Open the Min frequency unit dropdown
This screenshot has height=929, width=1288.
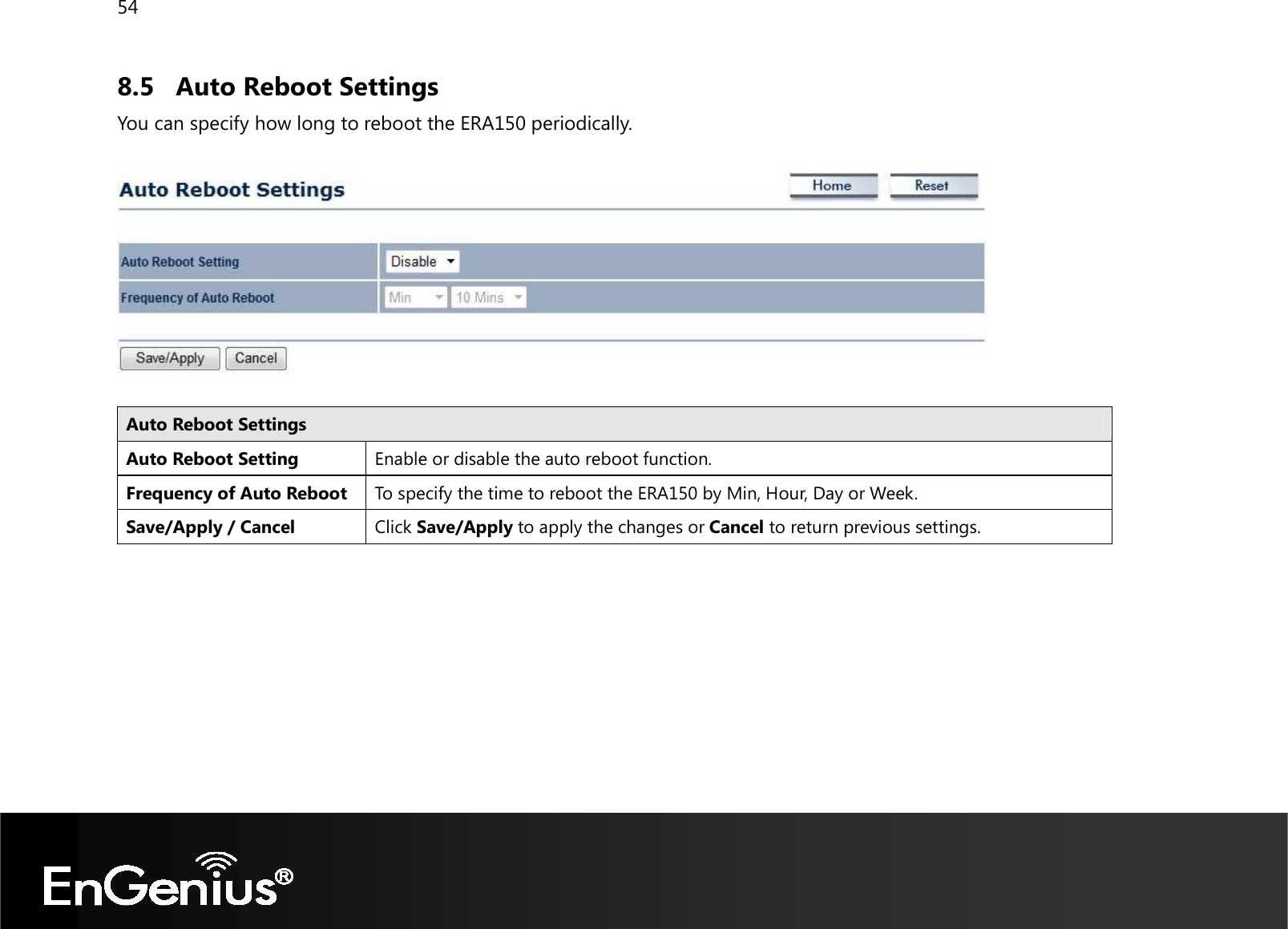415,297
